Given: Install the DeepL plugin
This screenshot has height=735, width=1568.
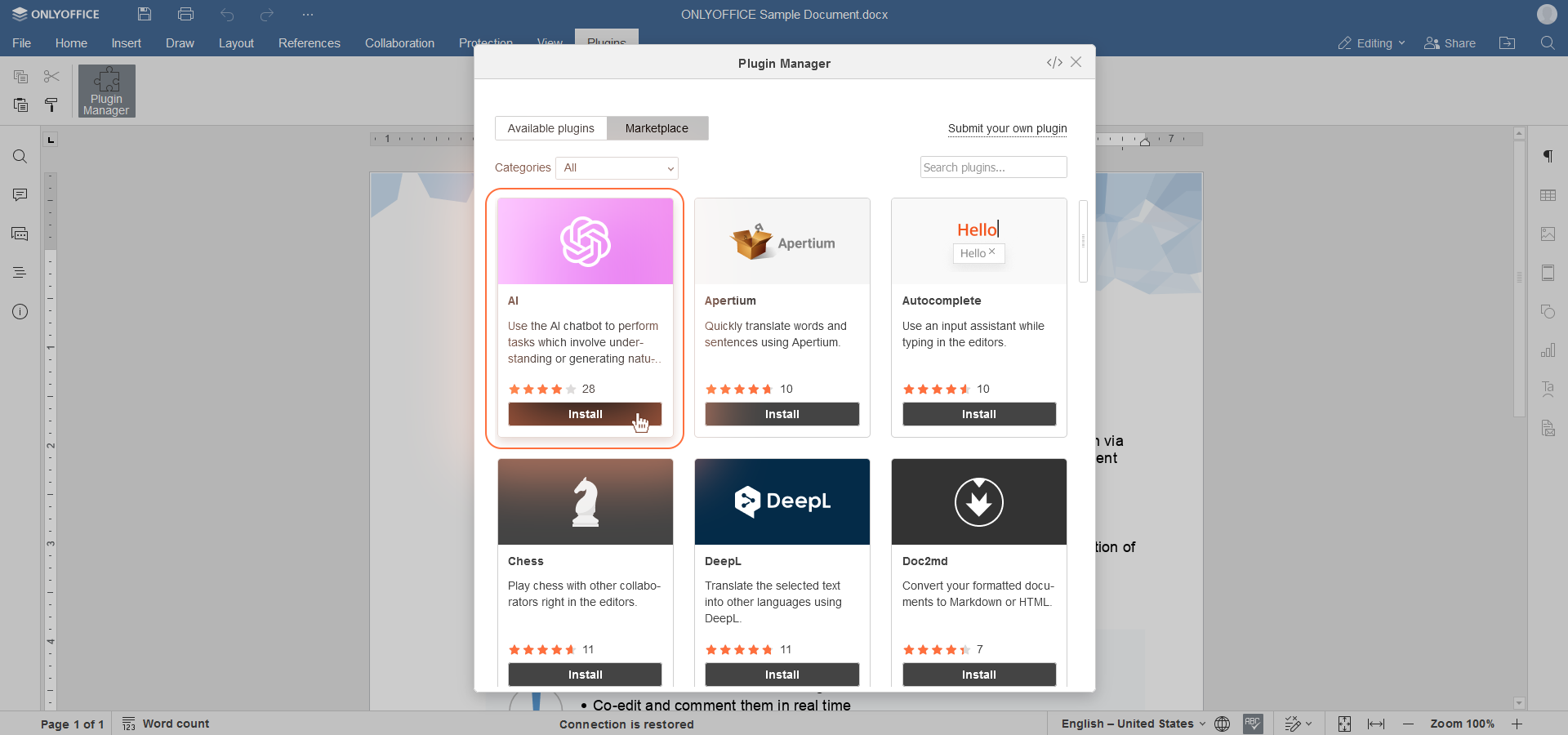Looking at the screenshot, I should pos(782,674).
